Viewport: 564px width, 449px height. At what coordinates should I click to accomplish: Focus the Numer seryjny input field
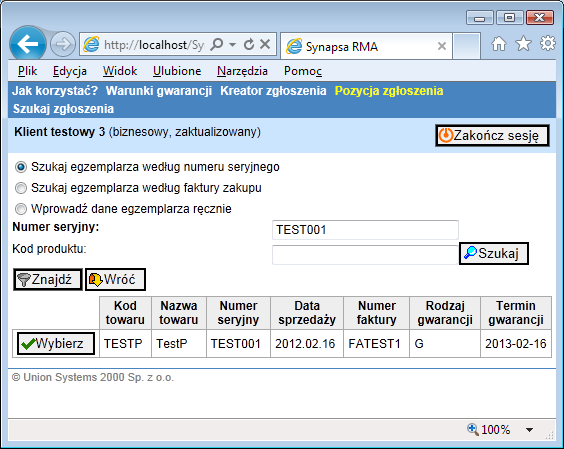point(365,230)
